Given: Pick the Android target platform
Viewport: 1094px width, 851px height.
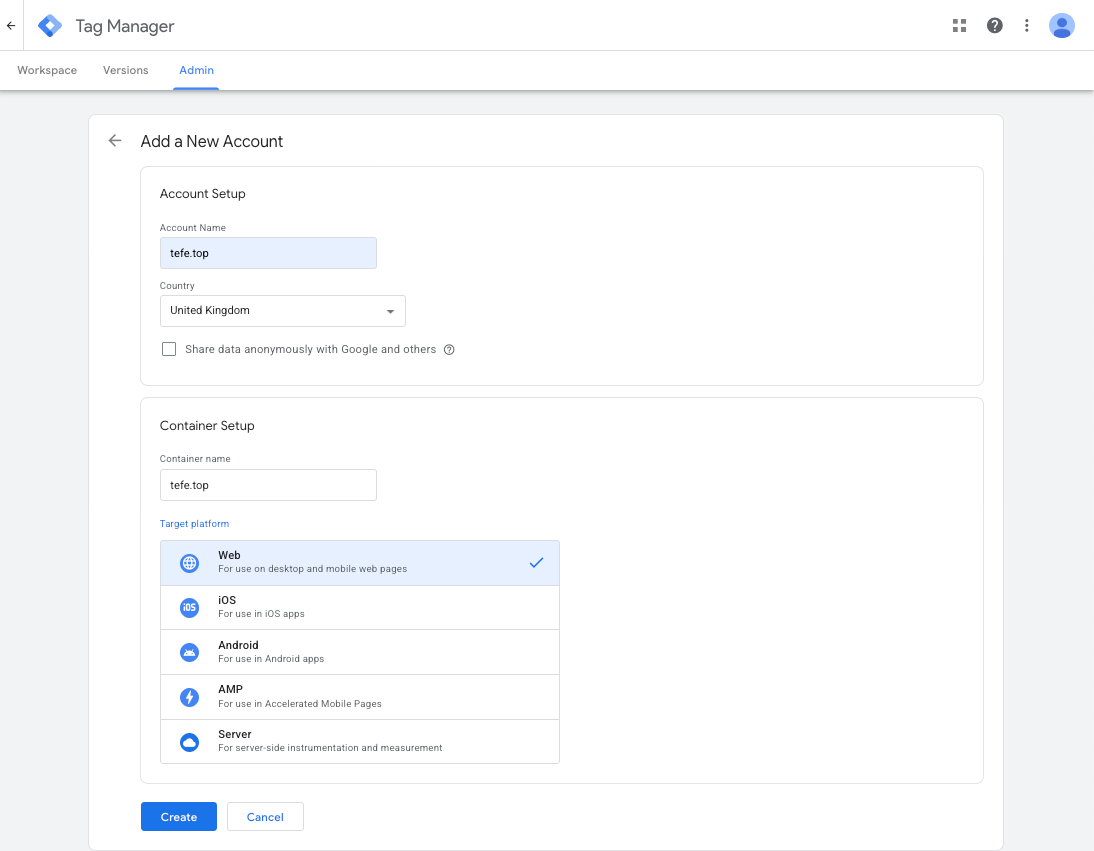Looking at the screenshot, I should coord(359,652).
